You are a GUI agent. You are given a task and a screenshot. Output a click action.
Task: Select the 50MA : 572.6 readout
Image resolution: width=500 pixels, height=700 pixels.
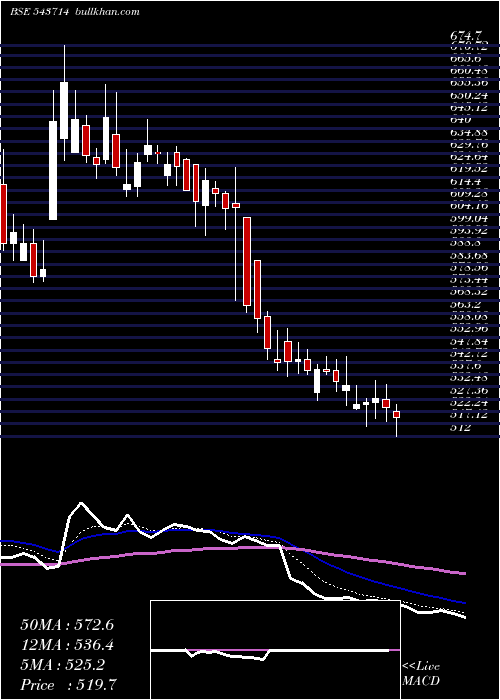(x=67, y=625)
